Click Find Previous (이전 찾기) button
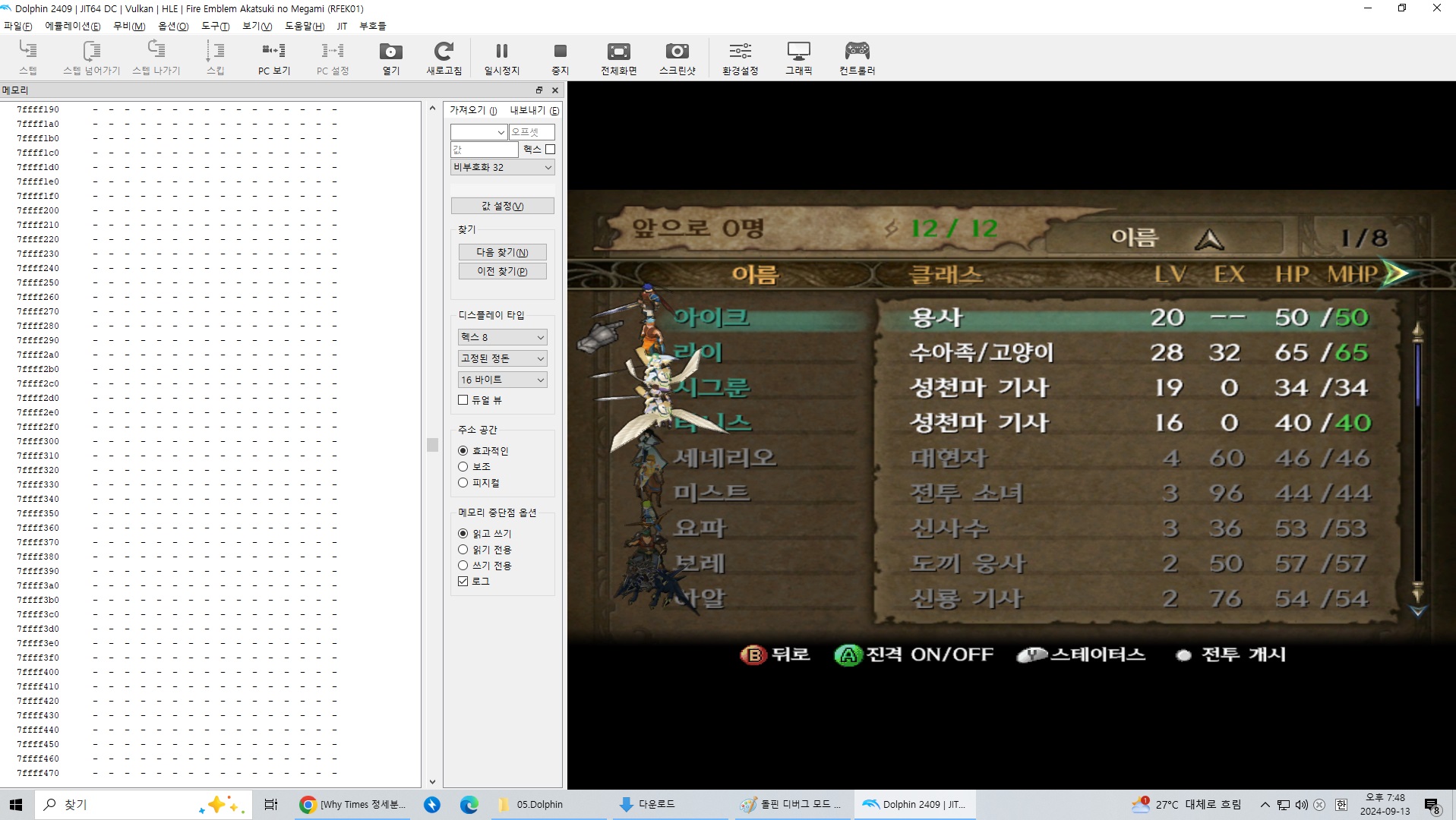1456x820 pixels. click(x=502, y=271)
